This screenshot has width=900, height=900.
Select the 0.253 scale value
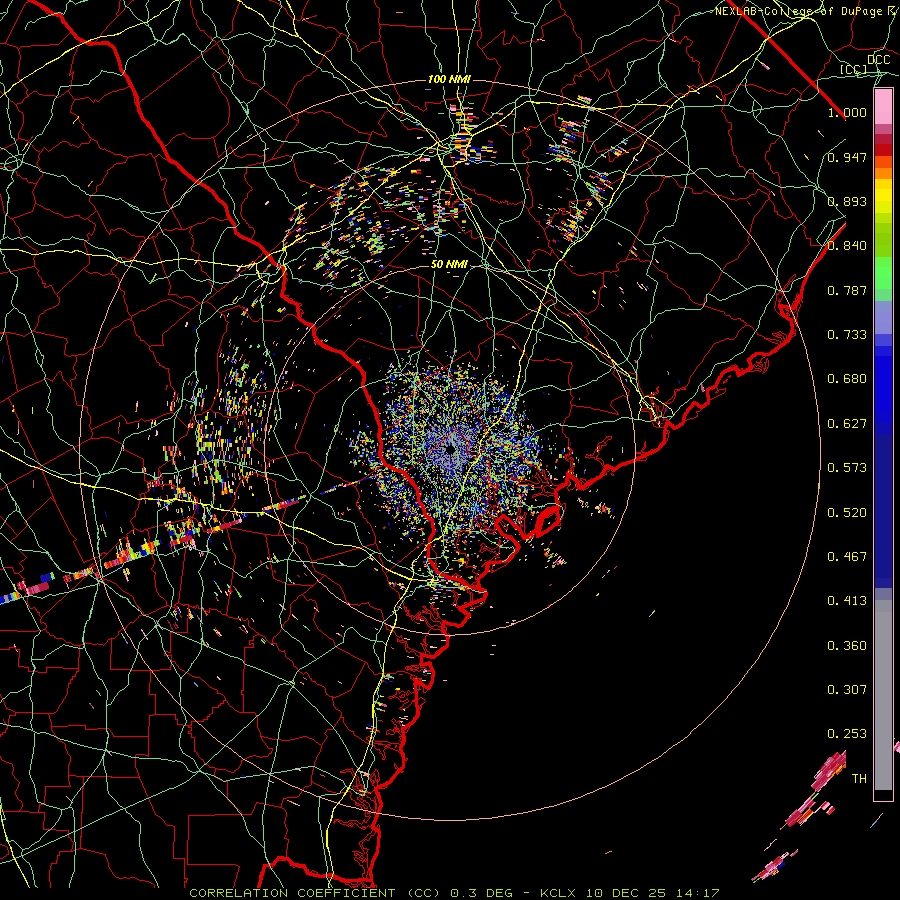(x=847, y=734)
